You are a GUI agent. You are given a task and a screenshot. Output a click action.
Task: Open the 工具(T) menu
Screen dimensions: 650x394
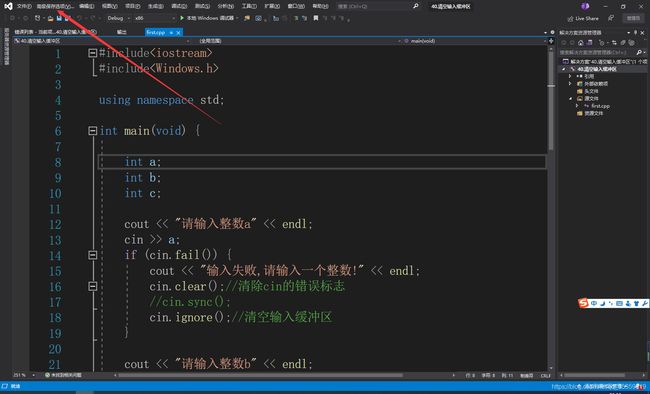249,6
